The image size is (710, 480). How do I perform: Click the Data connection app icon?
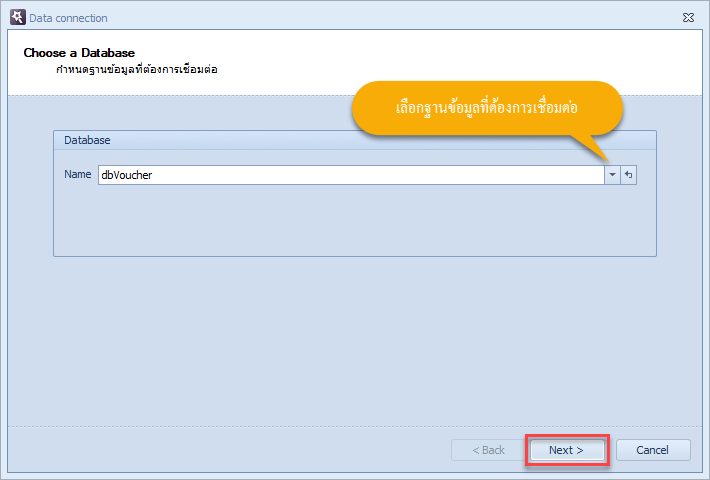[18, 17]
